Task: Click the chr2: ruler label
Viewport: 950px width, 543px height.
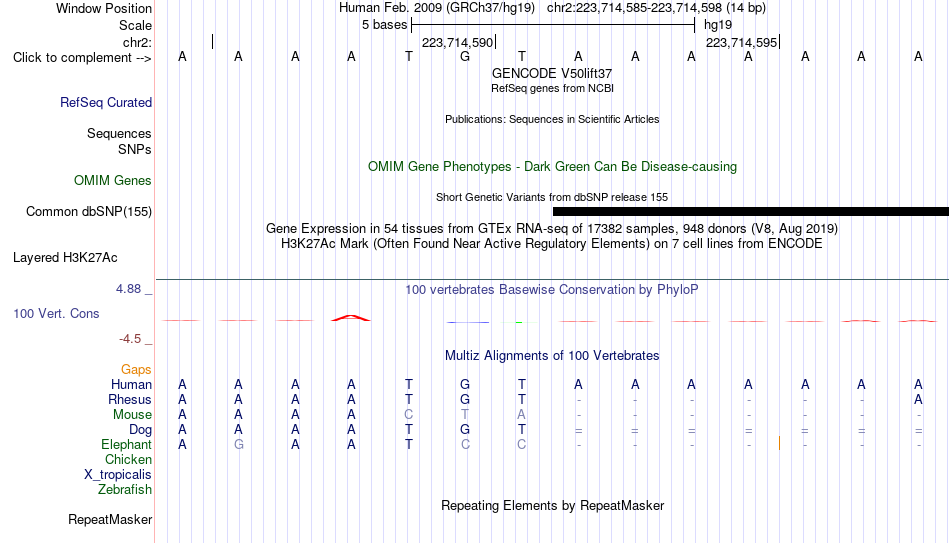Action: [137, 42]
